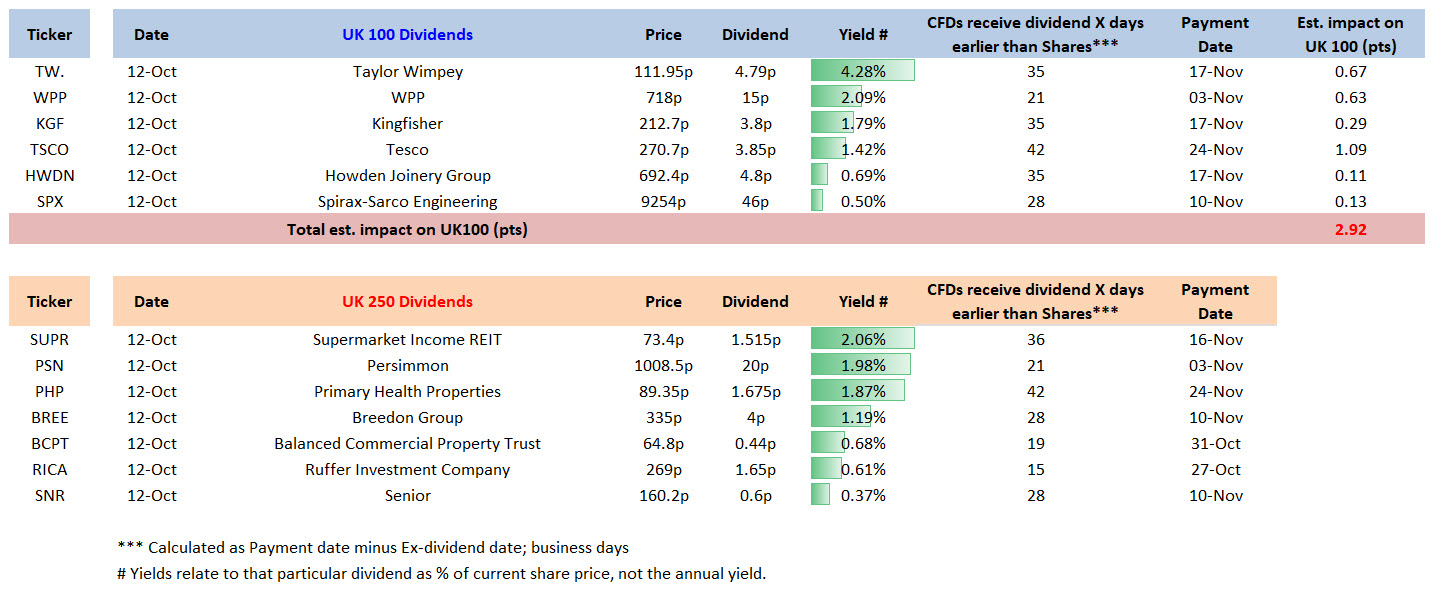1434x594 pixels.
Task: Click the TW. ticker cell
Action: point(49,72)
